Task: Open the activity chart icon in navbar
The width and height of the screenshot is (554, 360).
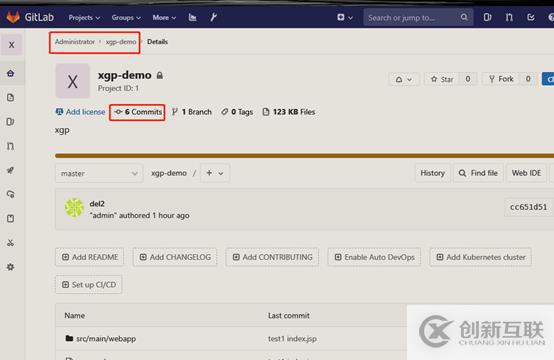Action: (193, 17)
